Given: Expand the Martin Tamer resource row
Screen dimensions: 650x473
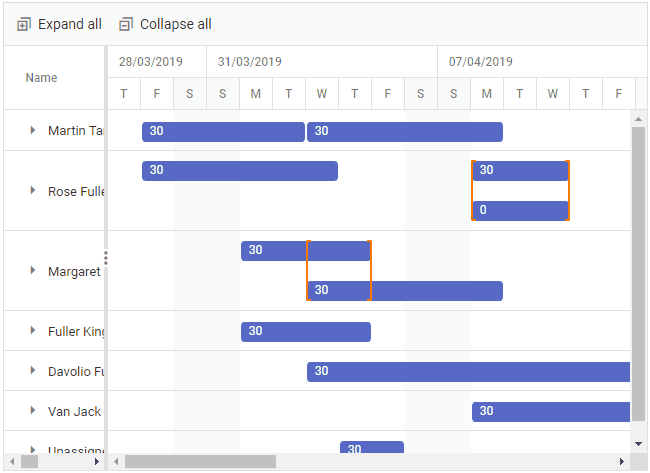Looking at the screenshot, I should point(33,130).
